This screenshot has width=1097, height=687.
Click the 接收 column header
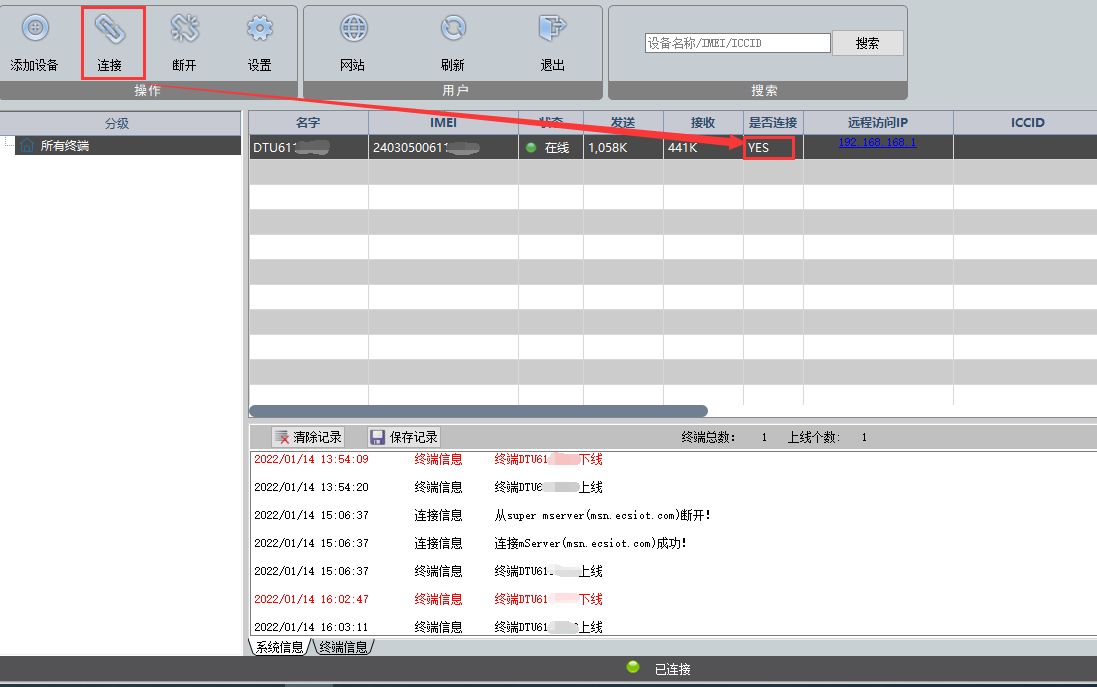(x=703, y=122)
